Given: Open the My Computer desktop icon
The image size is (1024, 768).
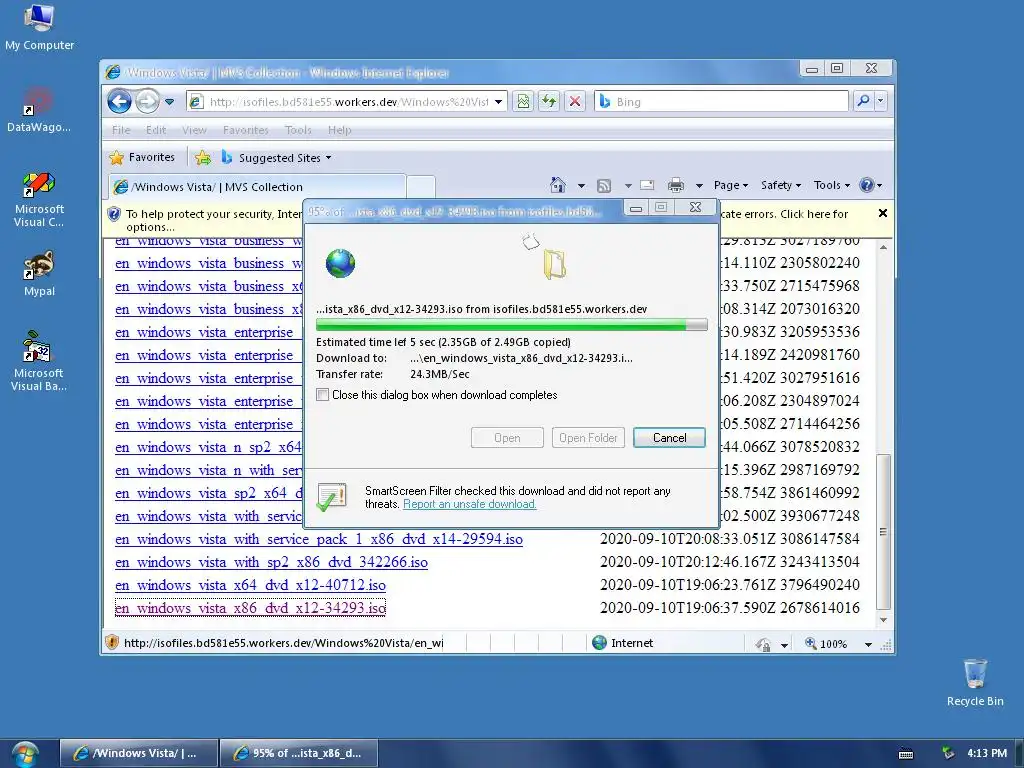Looking at the screenshot, I should (39, 27).
